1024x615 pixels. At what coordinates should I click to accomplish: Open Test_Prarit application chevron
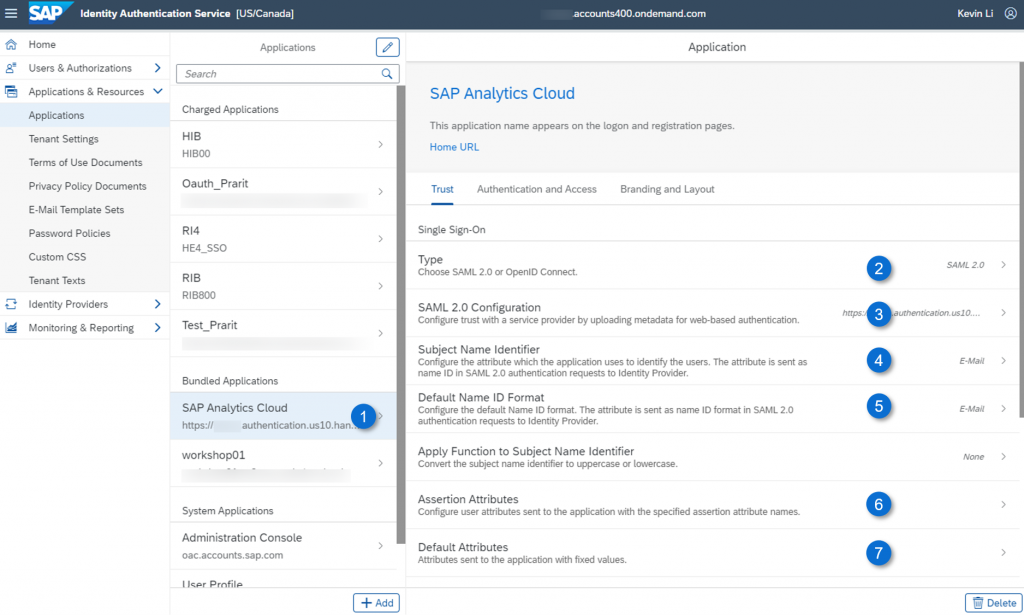[380, 333]
